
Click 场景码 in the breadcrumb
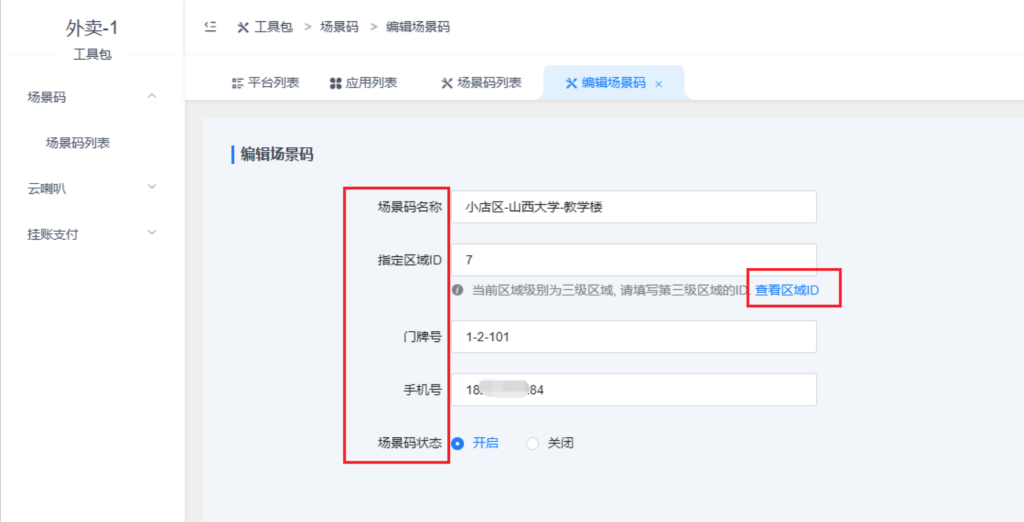click(339, 27)
